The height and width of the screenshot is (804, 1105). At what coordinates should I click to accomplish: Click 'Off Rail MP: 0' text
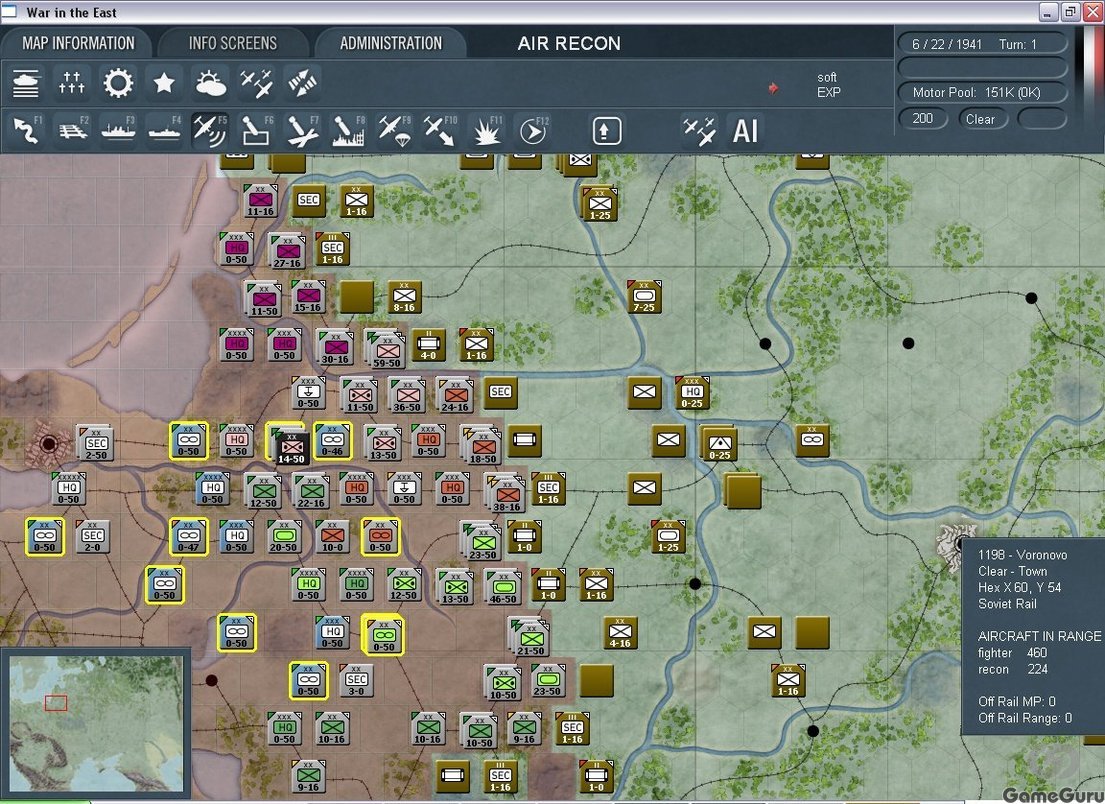point(1016,701)
